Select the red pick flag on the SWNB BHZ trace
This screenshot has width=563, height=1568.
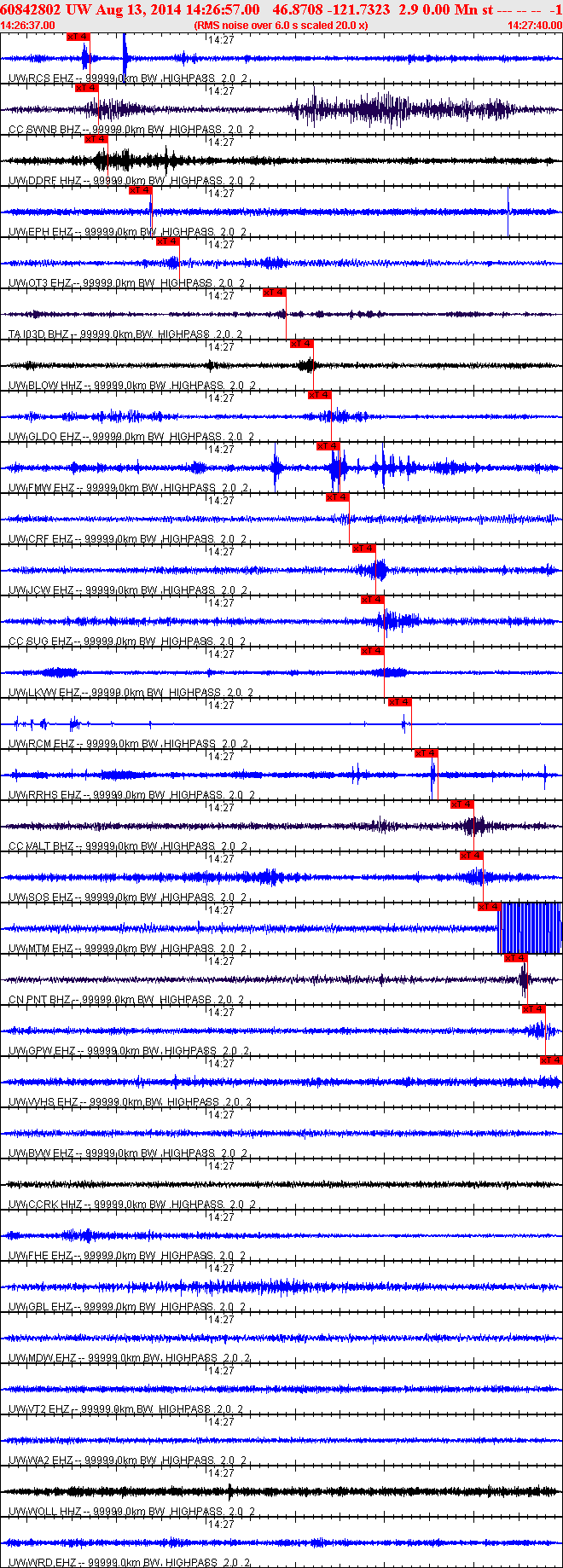pos(87,88)
